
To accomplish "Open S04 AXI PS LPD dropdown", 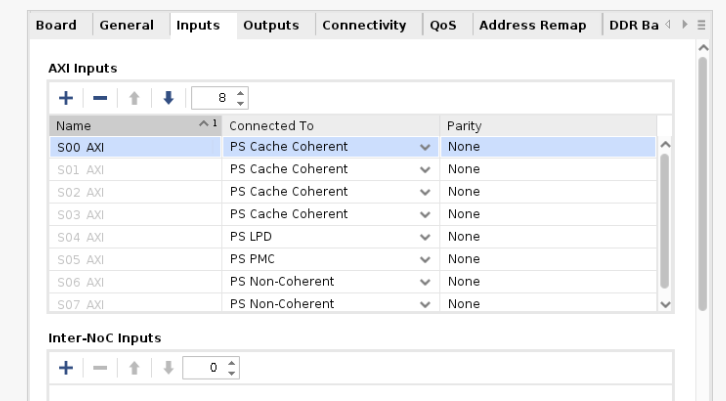I will [427, 237].
